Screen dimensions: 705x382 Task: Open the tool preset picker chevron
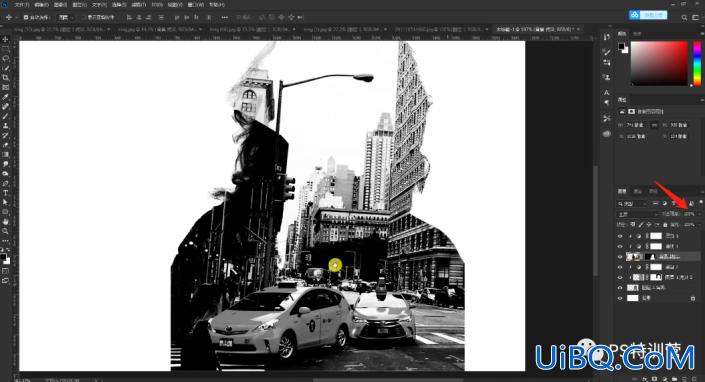click(17, 17)
